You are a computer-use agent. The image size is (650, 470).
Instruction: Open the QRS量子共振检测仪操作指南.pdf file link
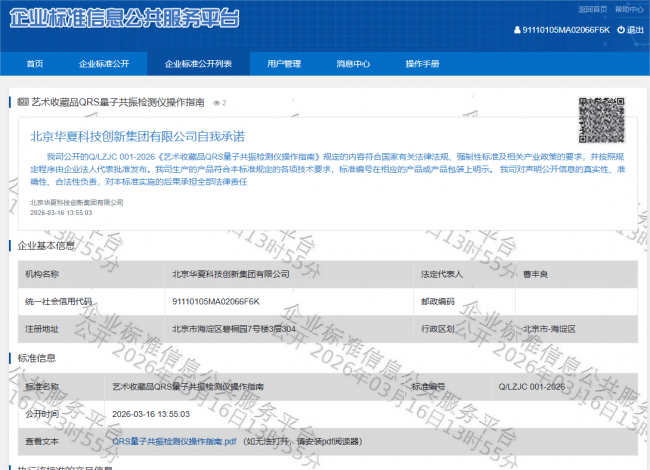click(x=174, y=440)
